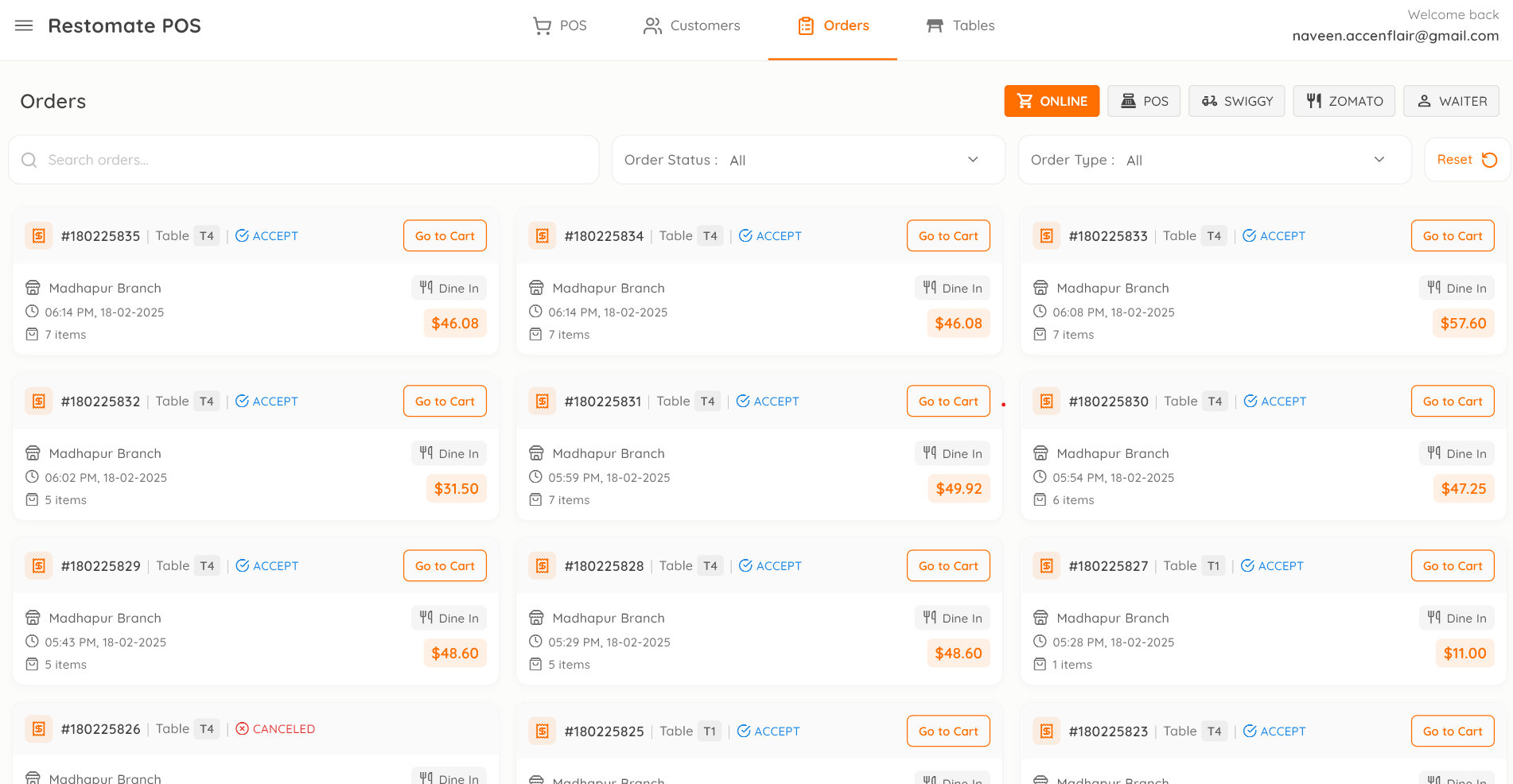The image size is (1513, 784).
Task: Go to Cart for order #180225834
Action: tap(948, 235)
